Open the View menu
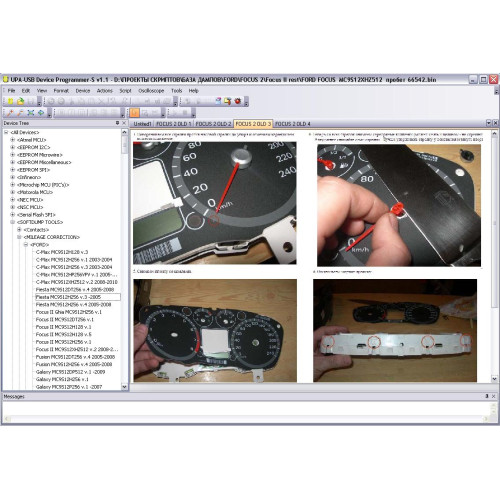Screen dimensions: 500x500 point(42,91)
